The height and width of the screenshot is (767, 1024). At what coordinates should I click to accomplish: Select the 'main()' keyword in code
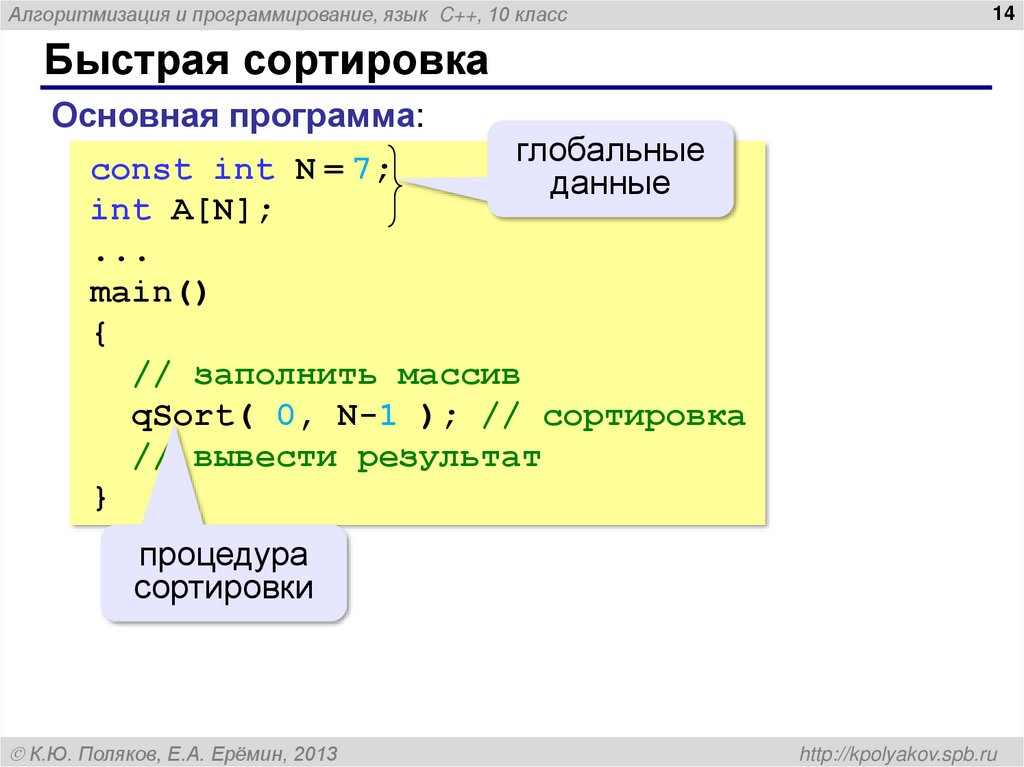pyautogui.click(x=146, y=291)
